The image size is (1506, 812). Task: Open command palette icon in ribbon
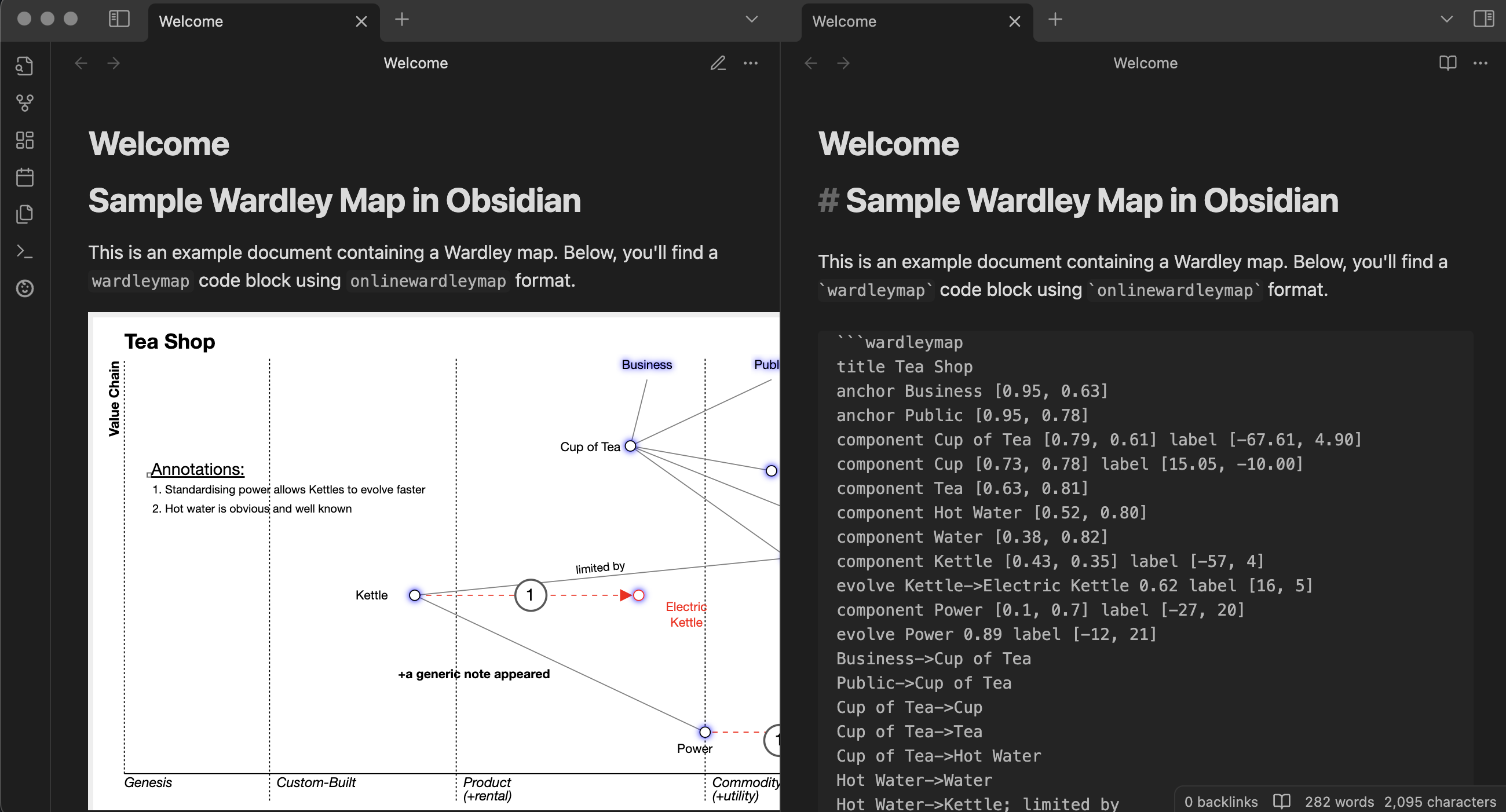tap(24, 251)
